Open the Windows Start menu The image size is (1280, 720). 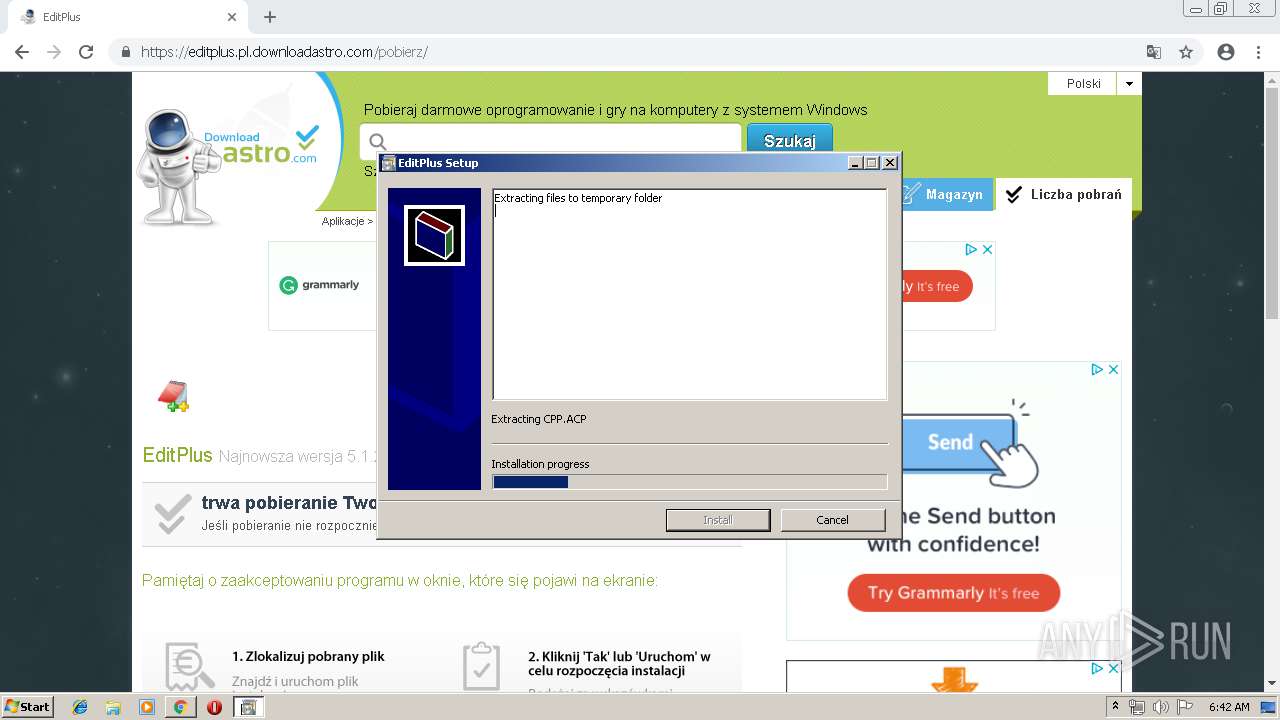pos(28,706)
